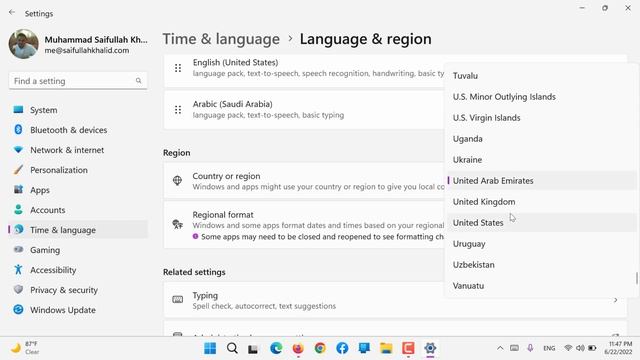Click the Regional format icon

[177, 224]
